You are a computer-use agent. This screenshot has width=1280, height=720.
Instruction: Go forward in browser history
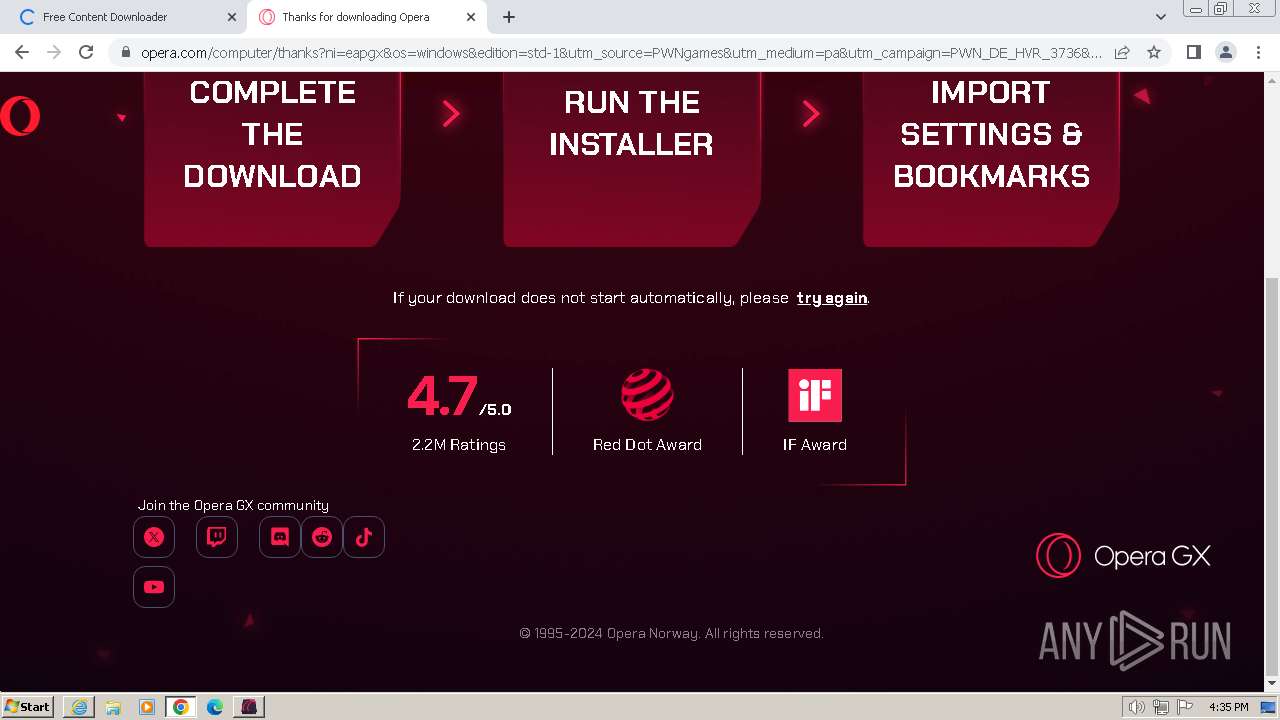[x=54, y=52]
